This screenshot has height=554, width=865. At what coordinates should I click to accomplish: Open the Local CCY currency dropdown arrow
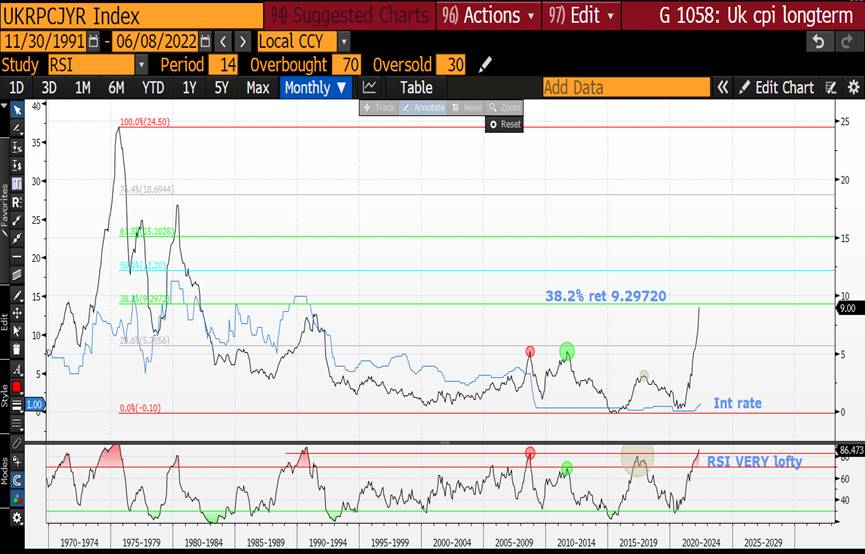(344, 41)
